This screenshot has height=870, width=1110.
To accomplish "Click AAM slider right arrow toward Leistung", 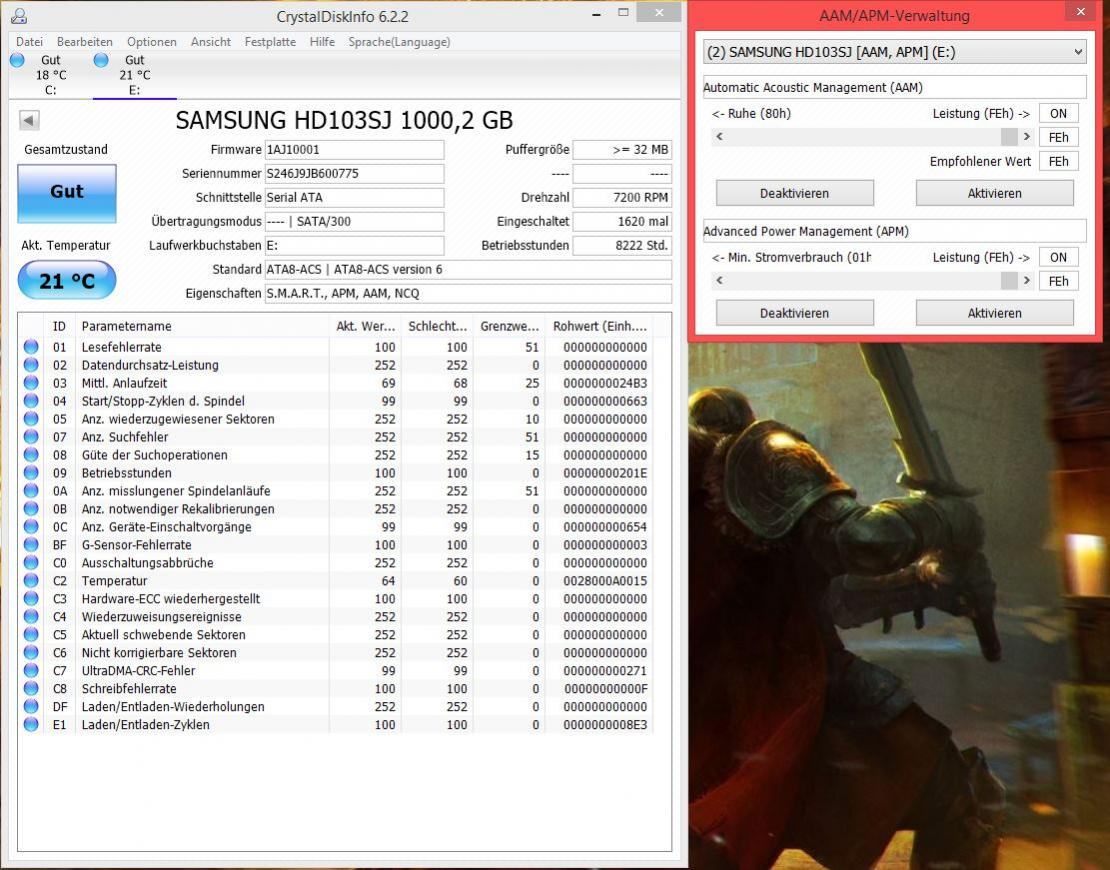I will pos(1026,137).
